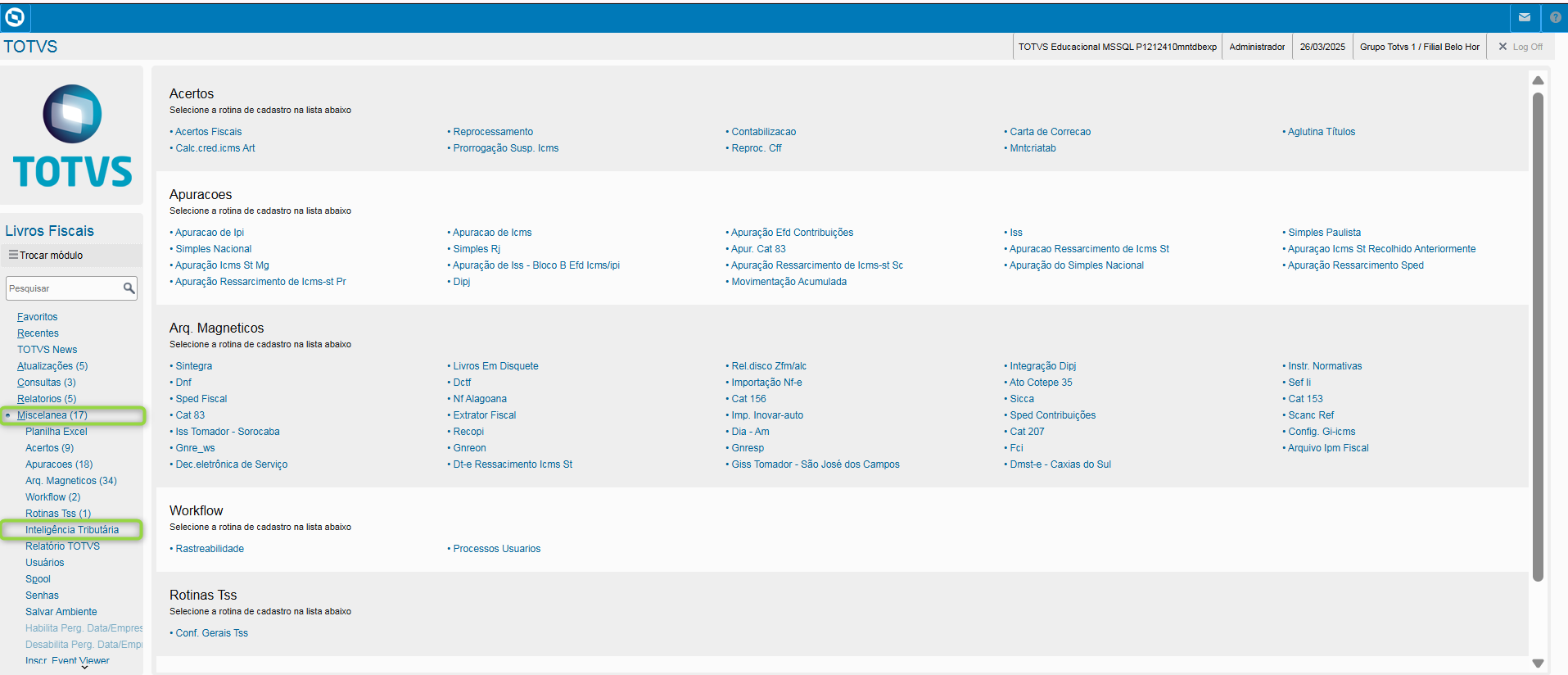The width and height of the screenshot is (1568, 675).
Task: Select Planilha Excel in sidebar
Action: (x=56, y=432)
